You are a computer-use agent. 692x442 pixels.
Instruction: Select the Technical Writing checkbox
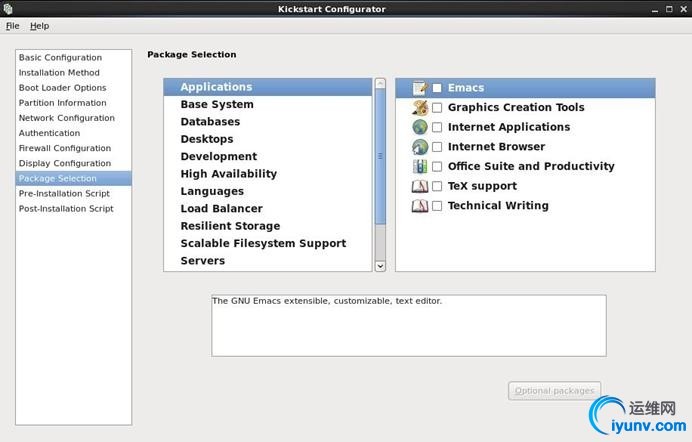point(437,206)
